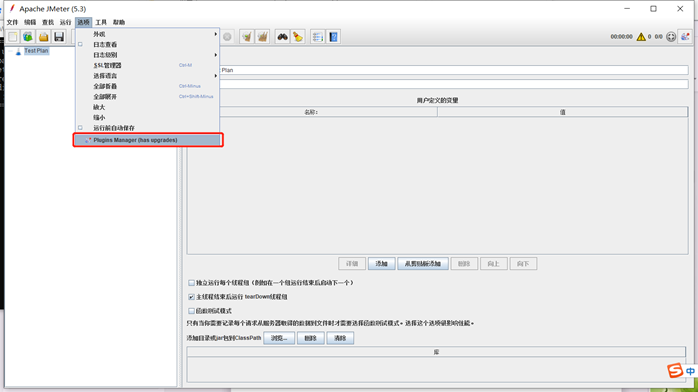Click the 0/0 thread count text

(658, 37)
